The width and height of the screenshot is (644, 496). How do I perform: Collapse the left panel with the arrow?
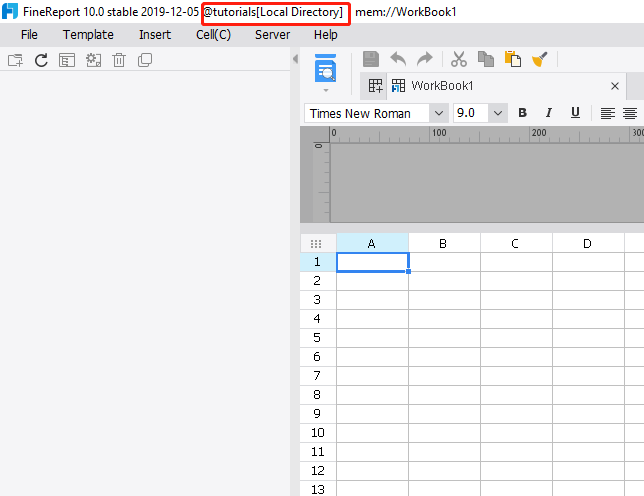click(295, 59)
